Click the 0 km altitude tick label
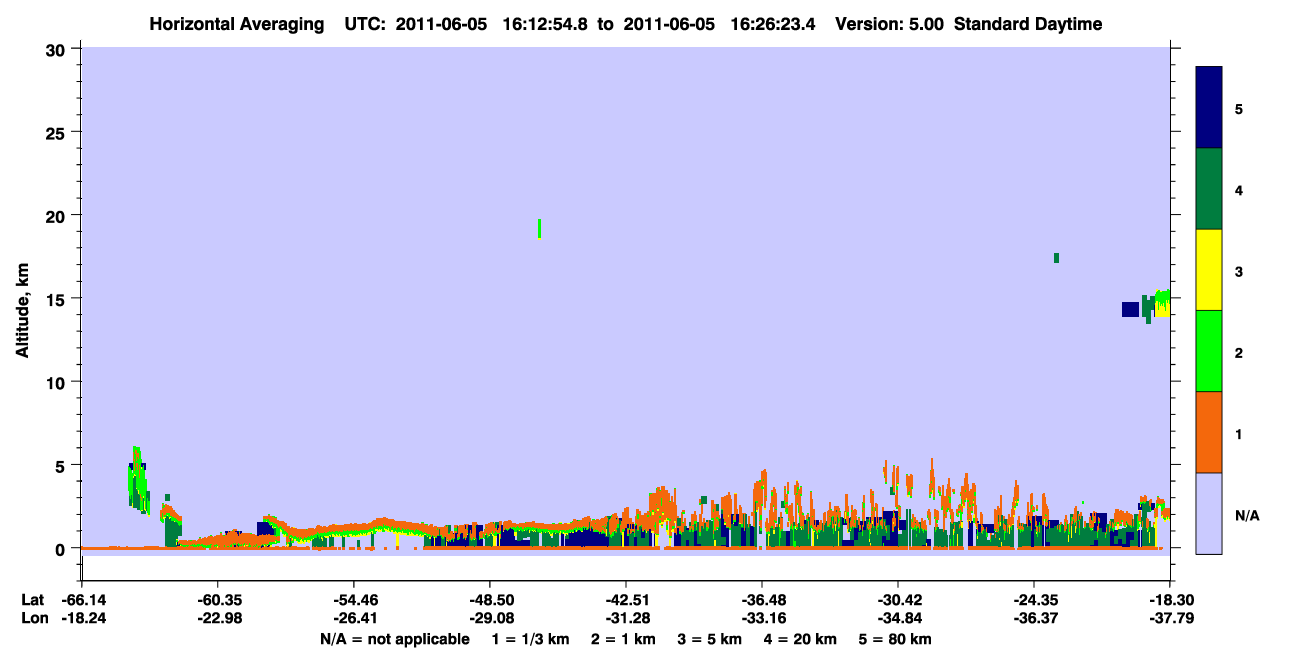 [62, 549]
